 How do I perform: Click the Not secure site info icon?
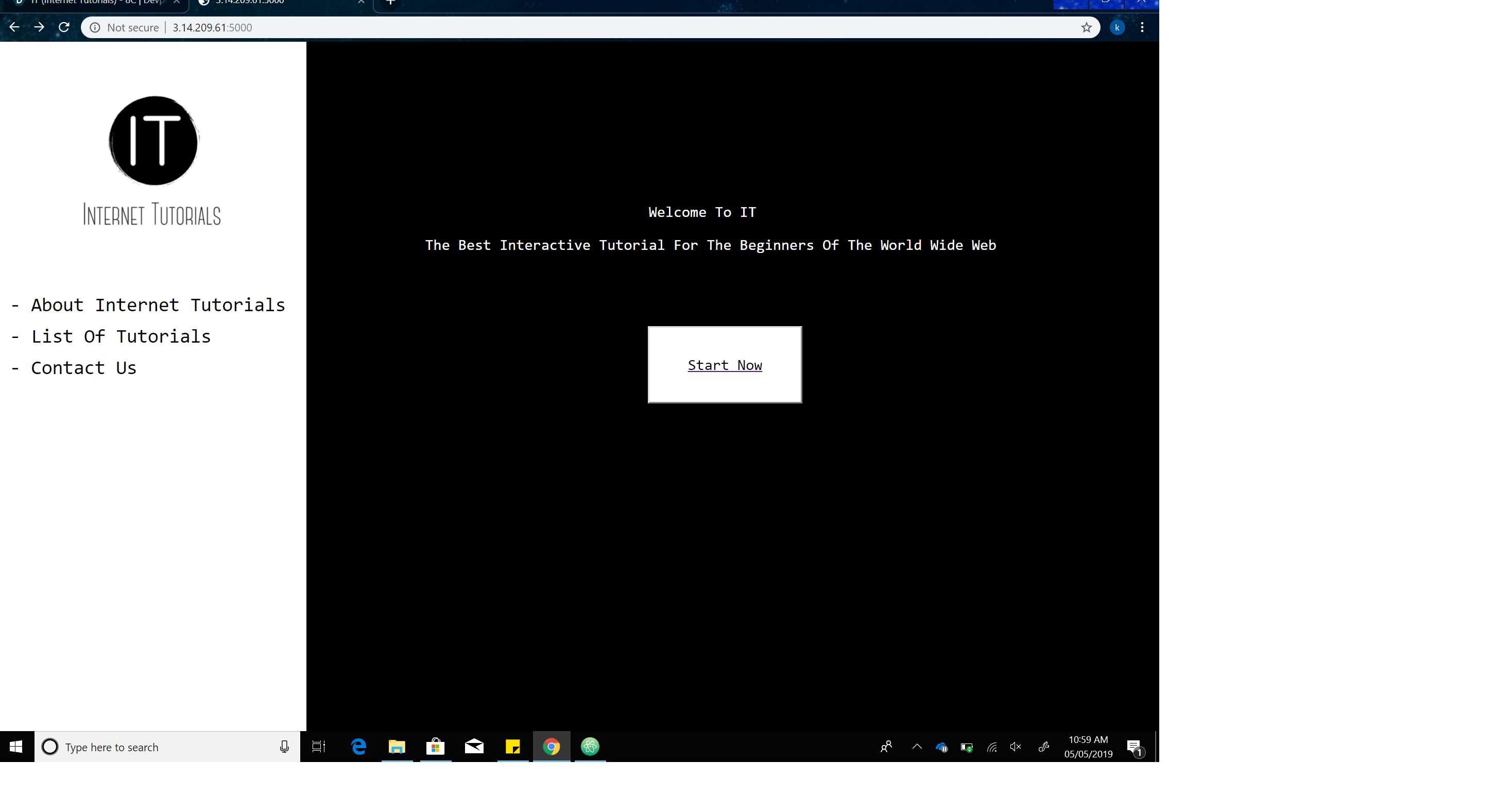pyautogui.click(x=95, y=28)
